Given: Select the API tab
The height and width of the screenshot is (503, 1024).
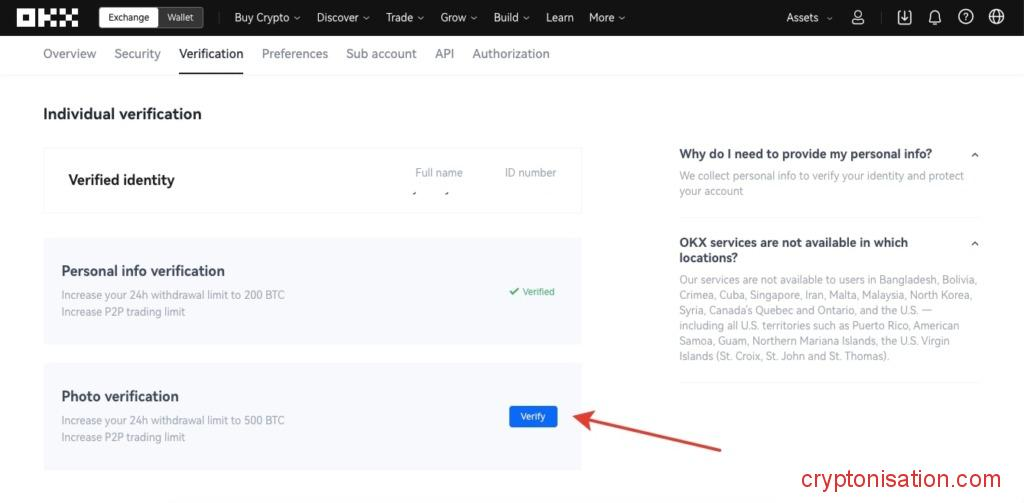Looking at the screenshot, I should pyautogui.click(x=444, y=54).
